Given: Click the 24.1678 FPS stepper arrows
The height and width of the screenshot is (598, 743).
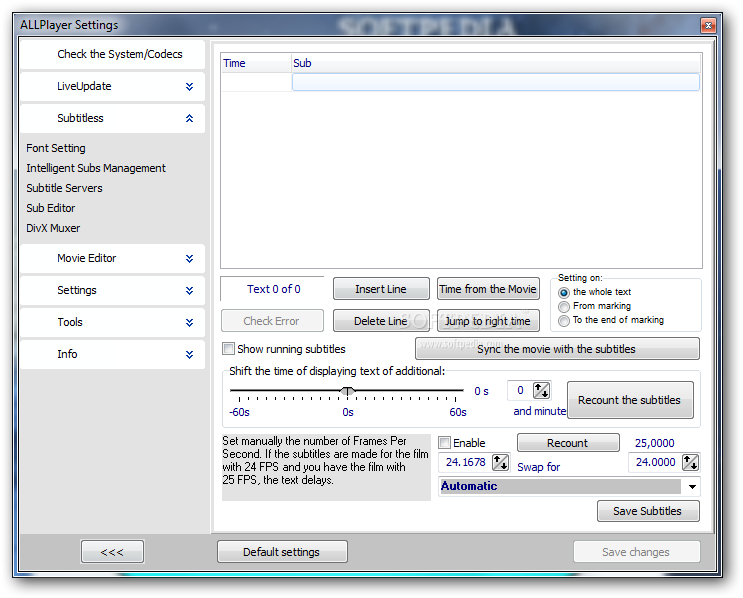Looking at the screenshot, I should click(x=500, y=462).
